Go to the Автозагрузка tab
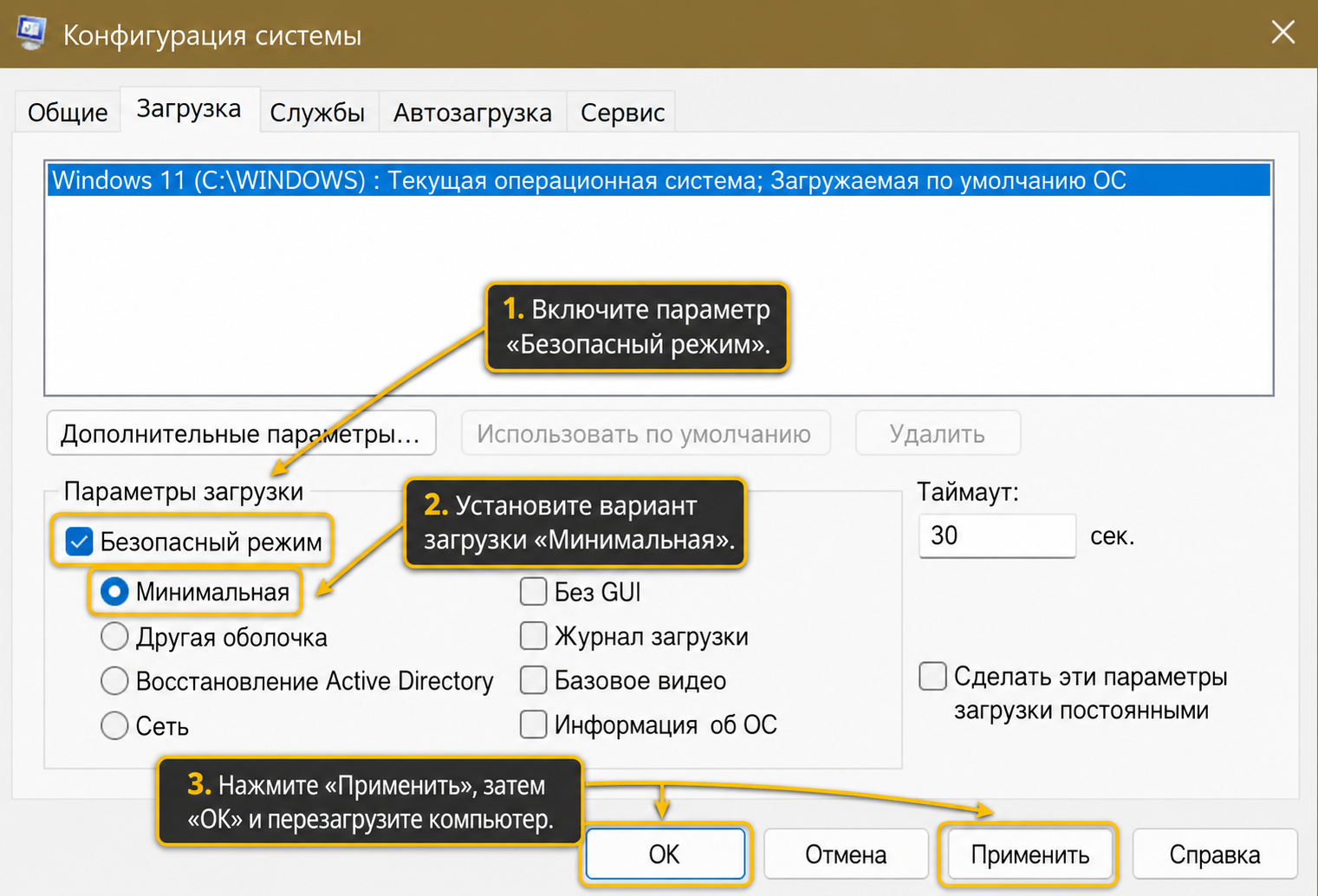 (x=472, y=112)
